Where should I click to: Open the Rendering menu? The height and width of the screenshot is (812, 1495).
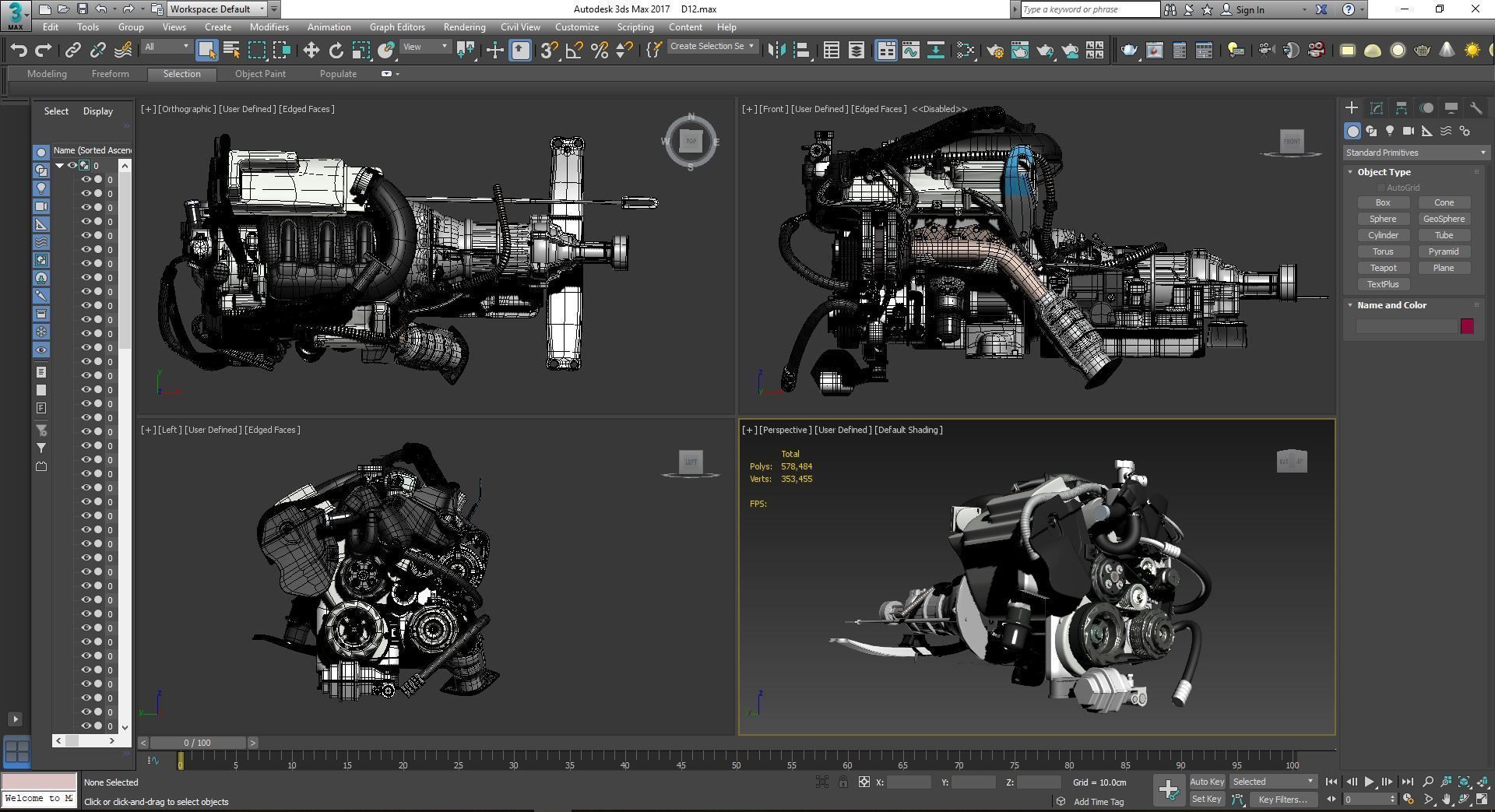(x=464, y=26)
